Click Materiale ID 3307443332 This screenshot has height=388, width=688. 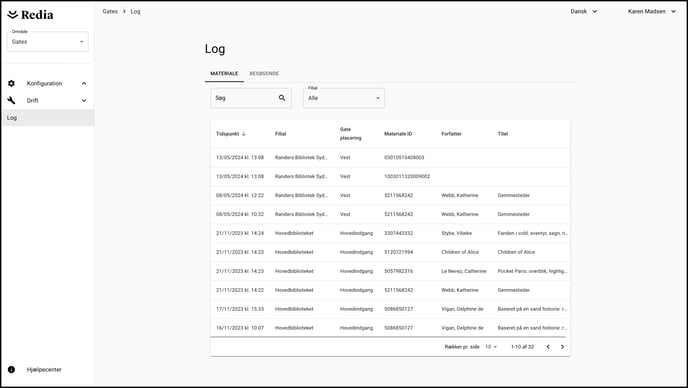(398, 233)
